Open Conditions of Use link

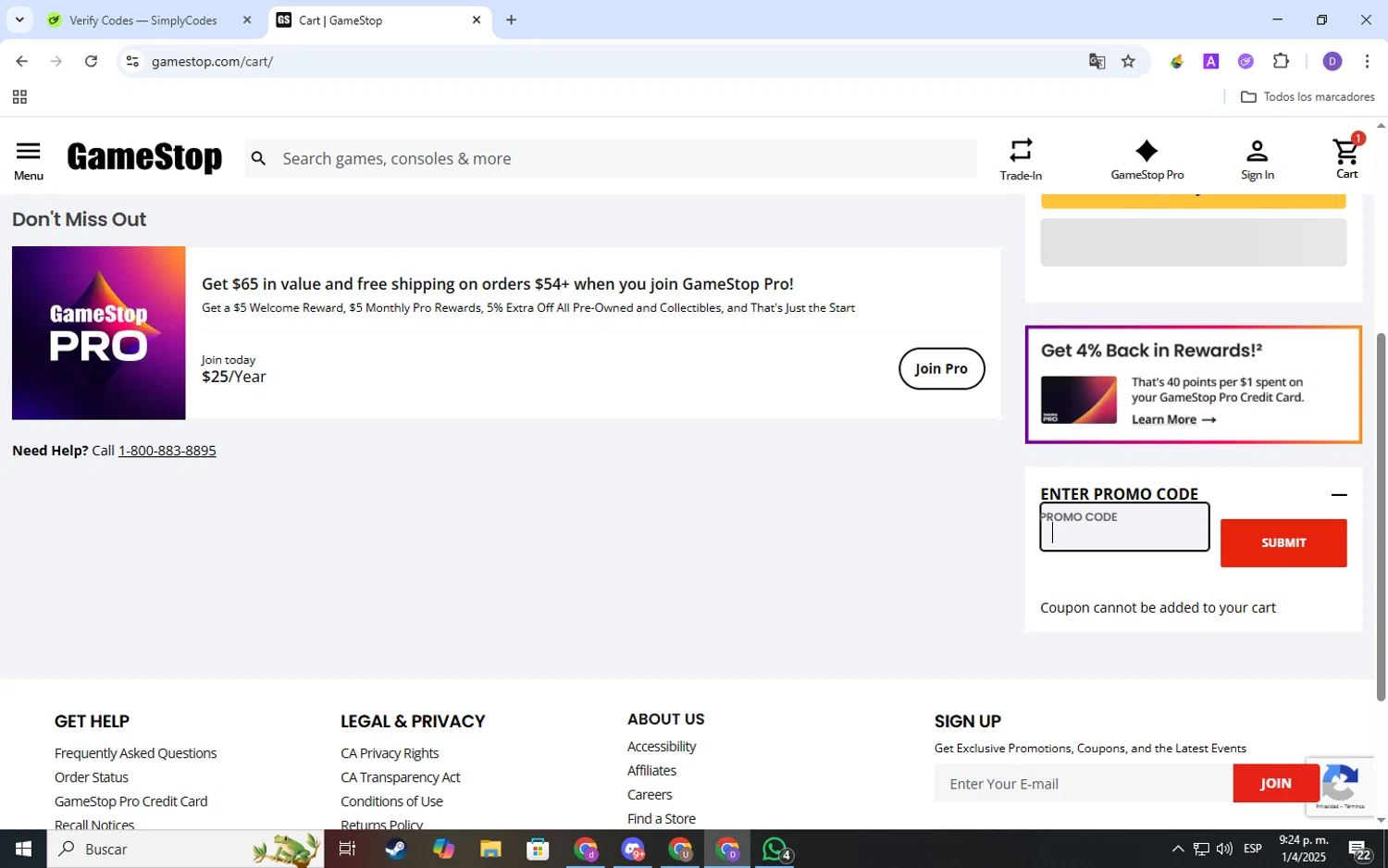pos(391,801)
